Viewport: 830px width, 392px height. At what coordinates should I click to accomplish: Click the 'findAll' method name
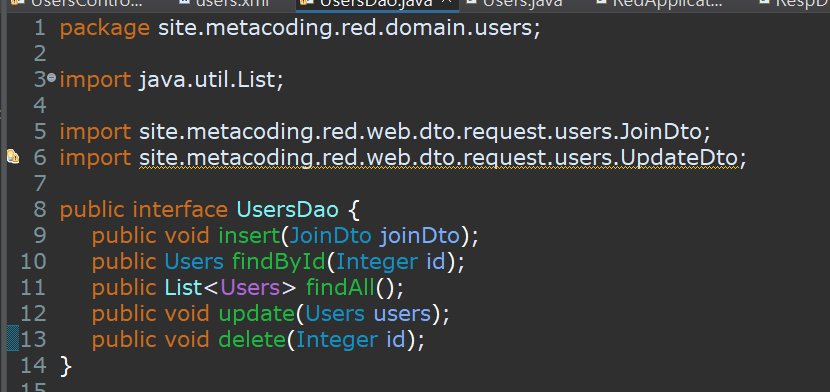[340, 287]
